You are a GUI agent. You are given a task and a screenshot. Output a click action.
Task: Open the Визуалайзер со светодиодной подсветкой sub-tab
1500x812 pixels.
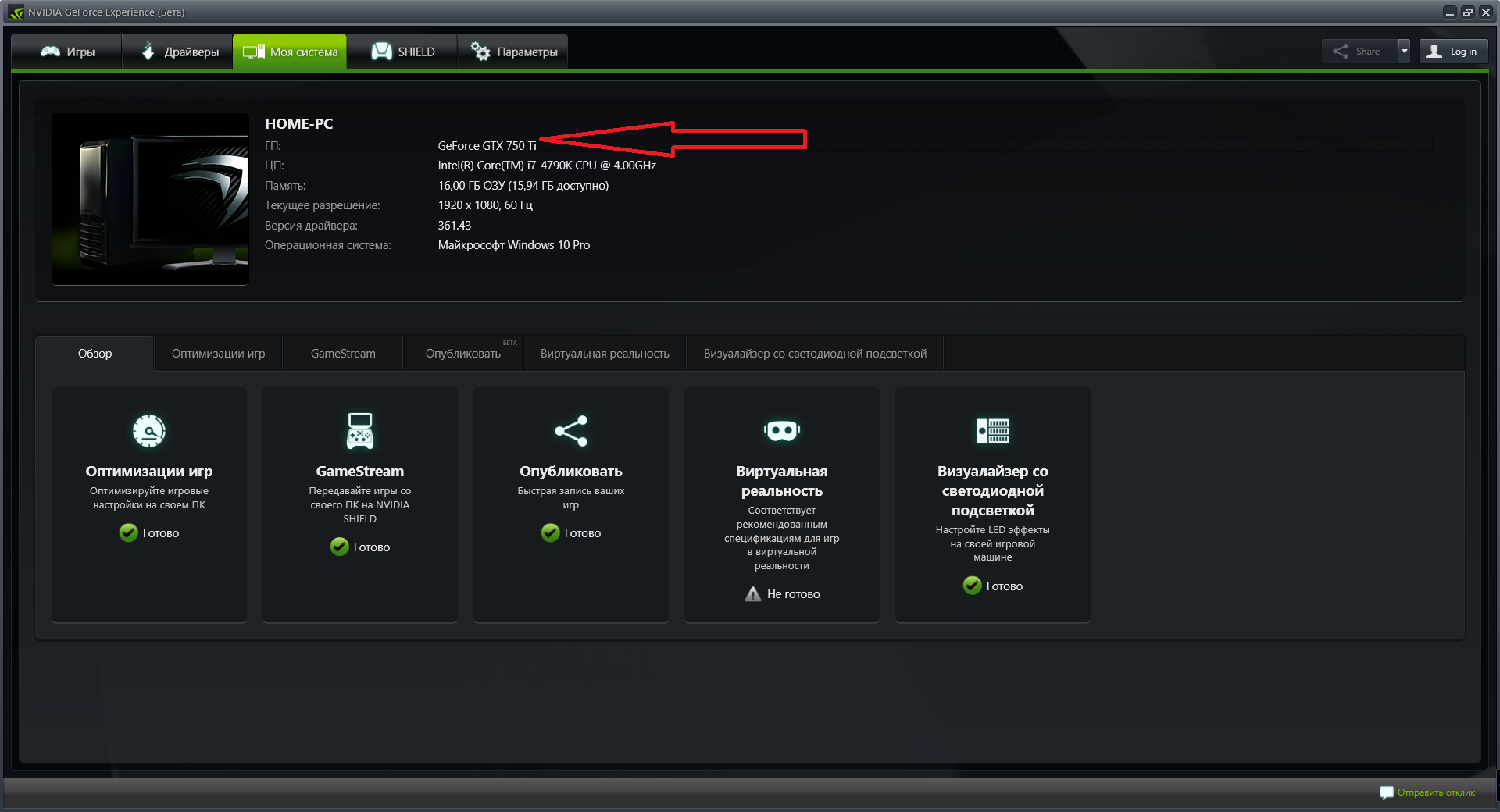(x=815, y=354)
